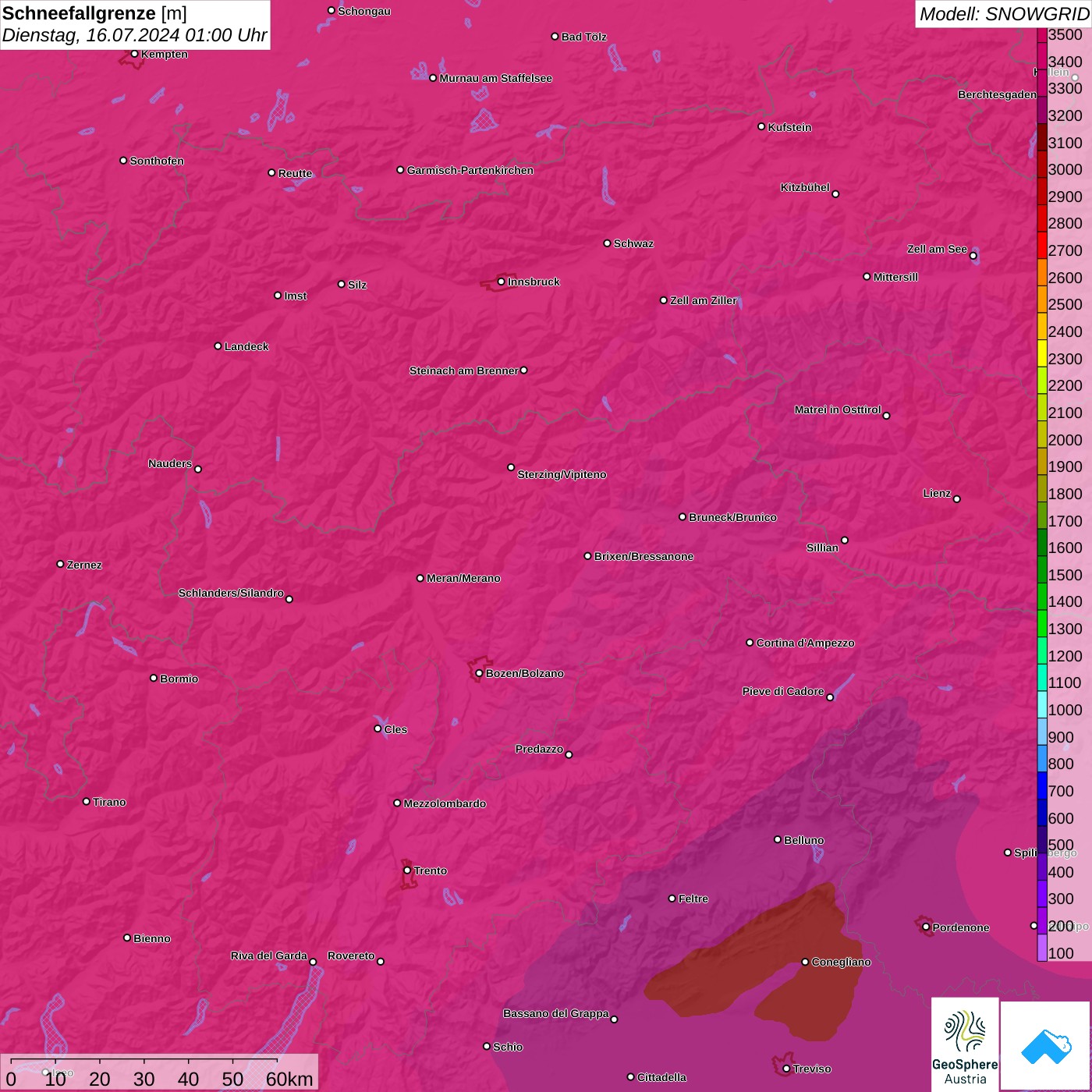Click the Bozen/Bolzano city marker
The width and height of the screenshot is (1092, 1092).
coord(479,673)
